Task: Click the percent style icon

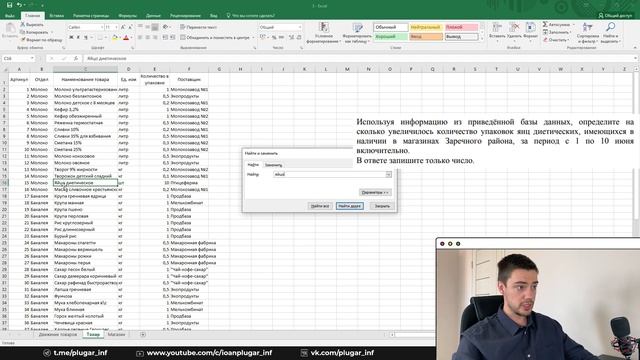Action: pos(274,38)
